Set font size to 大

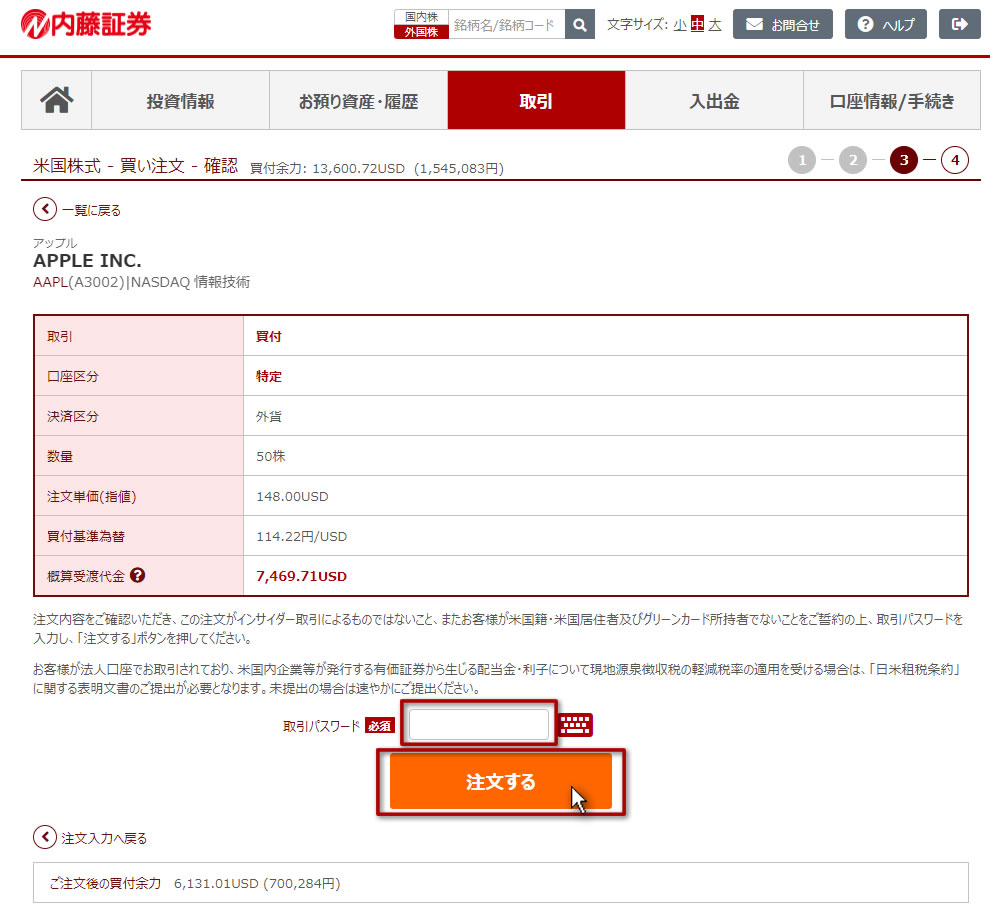click(x=714, y=25)
